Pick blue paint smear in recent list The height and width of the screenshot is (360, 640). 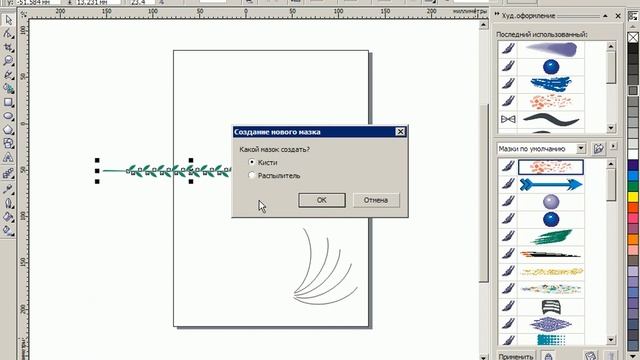551,84
